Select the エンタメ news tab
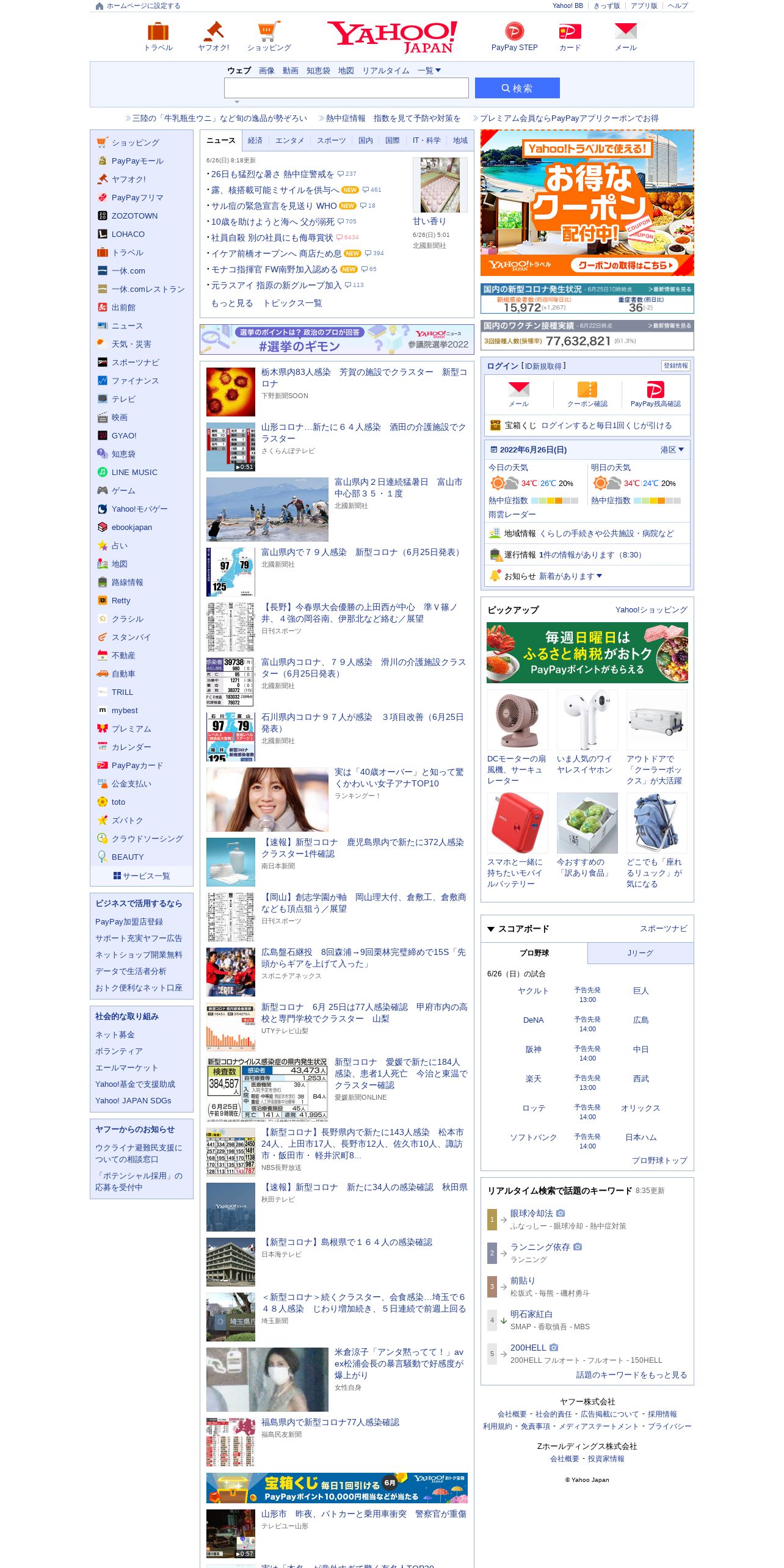The height and width of the screenshot is (1568, 784). tap(289, 140)
